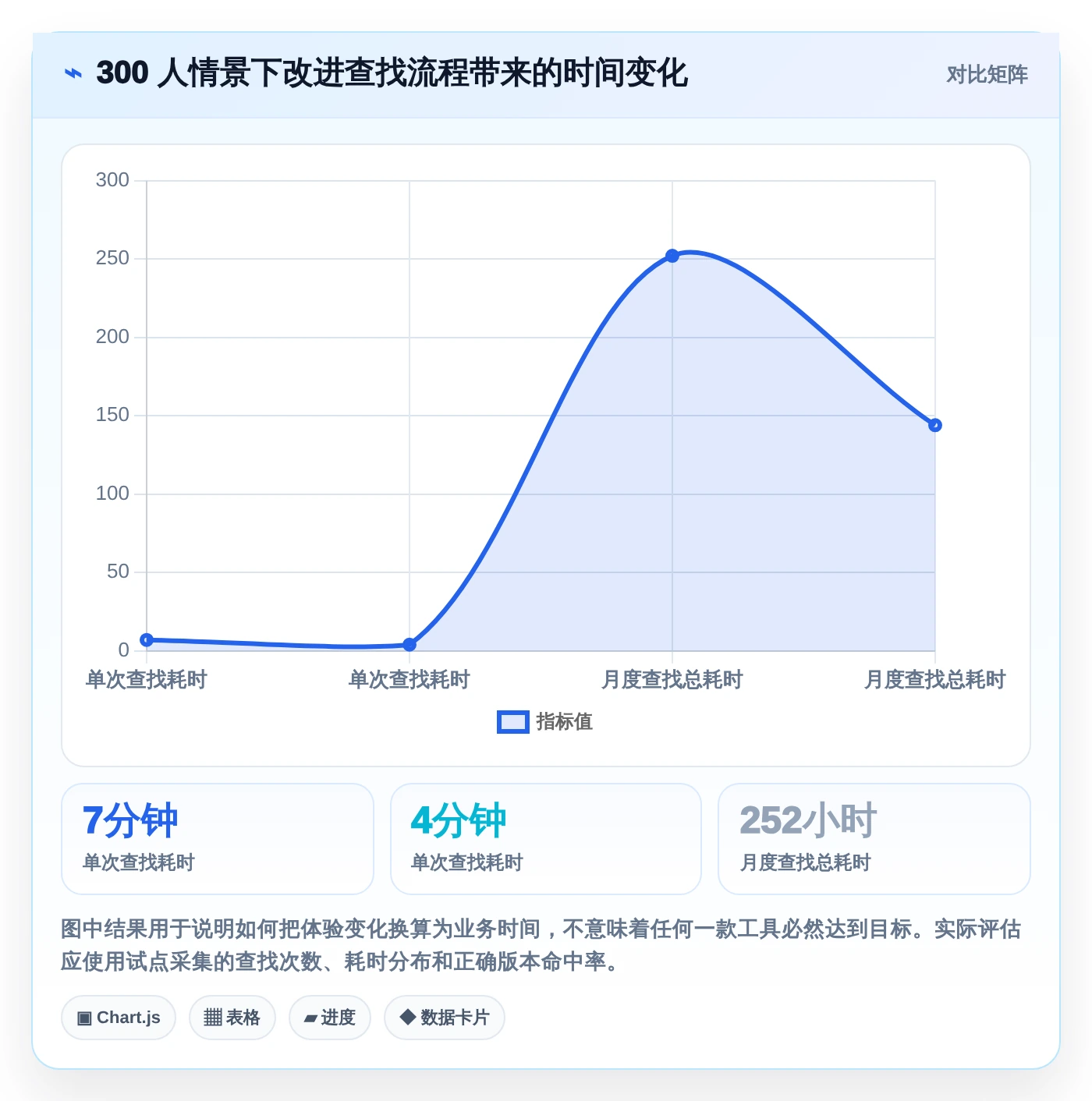Click the y-axis label 50
Viewport: 1092px width, 1101px height.
(118, 572)
